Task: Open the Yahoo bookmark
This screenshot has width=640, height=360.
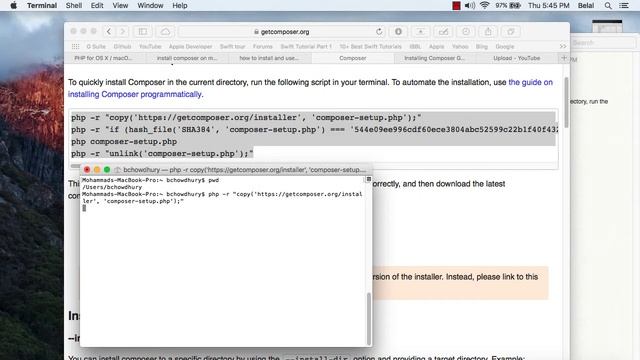Action: point(460,47)
